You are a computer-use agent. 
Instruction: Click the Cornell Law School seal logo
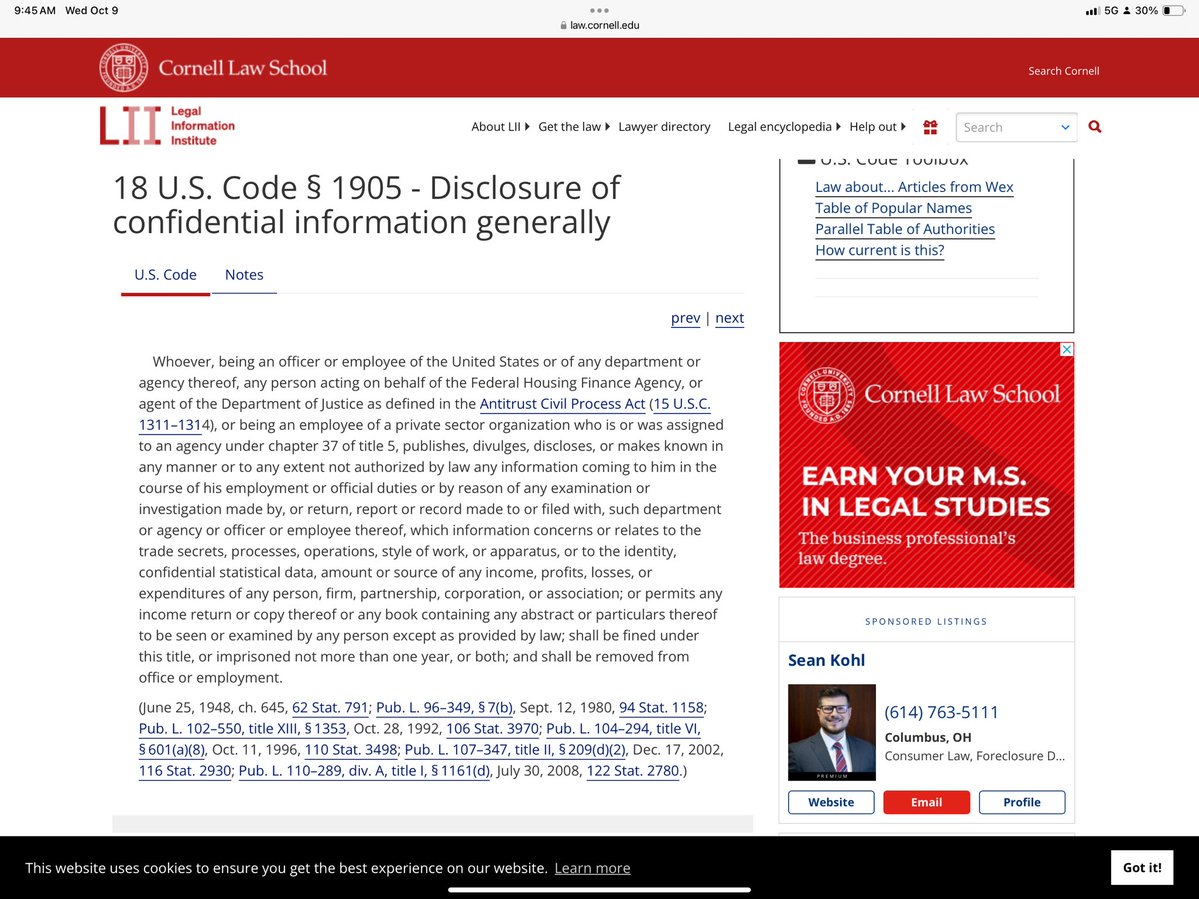pos(124,68)
